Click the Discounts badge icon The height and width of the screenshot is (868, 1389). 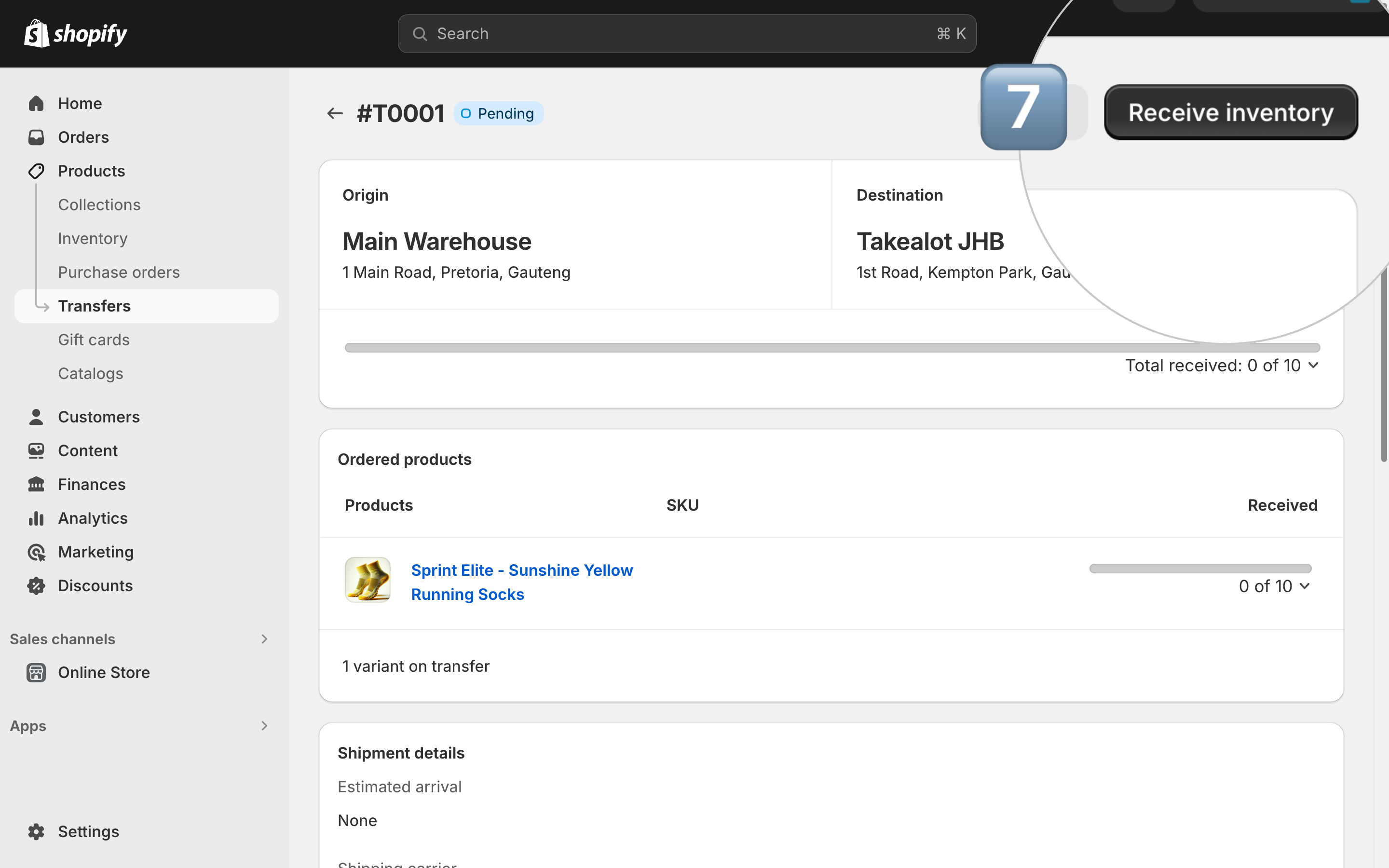tap(36, 585)
